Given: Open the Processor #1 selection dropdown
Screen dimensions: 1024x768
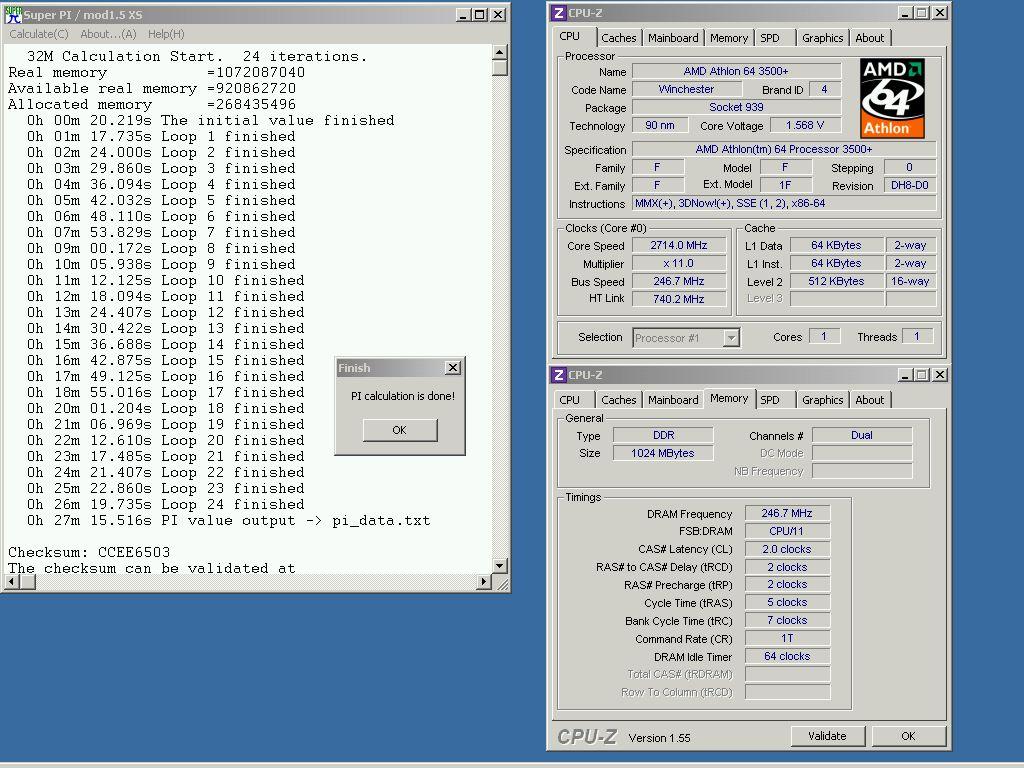Looking at the screenshot, I should pyautogui.click(x=731, y=338).
